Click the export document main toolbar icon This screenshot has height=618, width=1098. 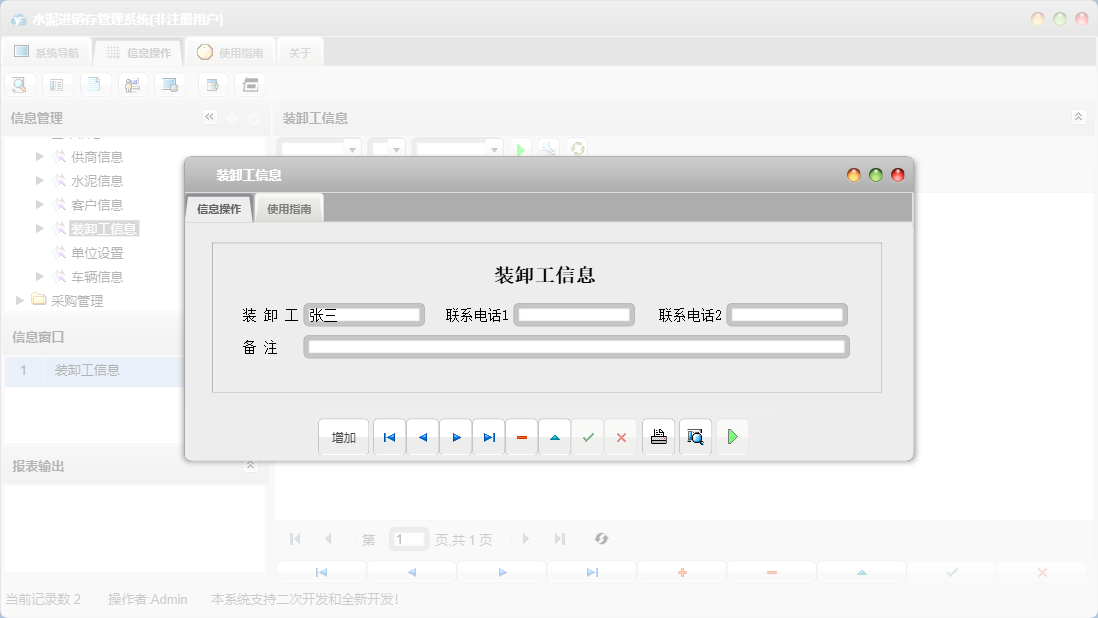pyautogui.click(x=213, y=85)
